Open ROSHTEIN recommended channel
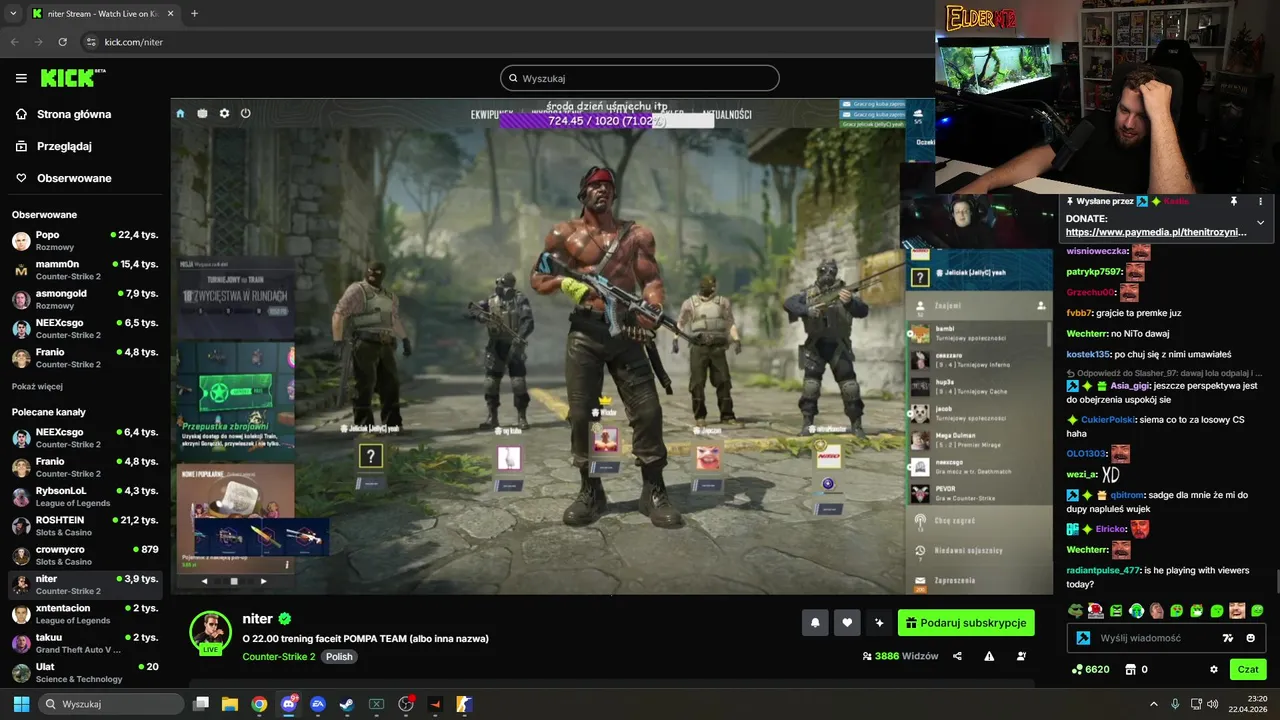 (85, 526)
